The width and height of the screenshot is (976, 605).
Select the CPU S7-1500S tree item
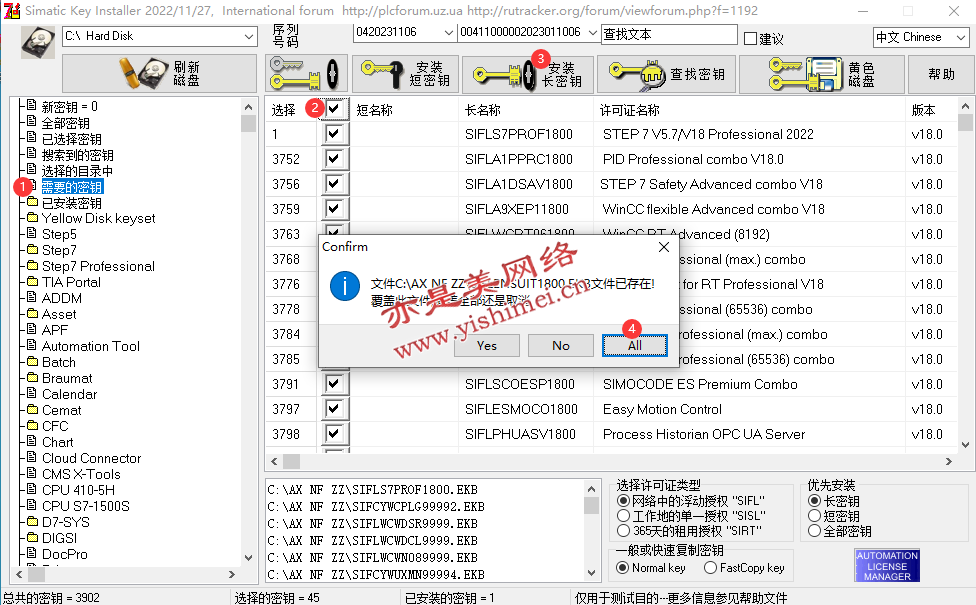[86, 506]
